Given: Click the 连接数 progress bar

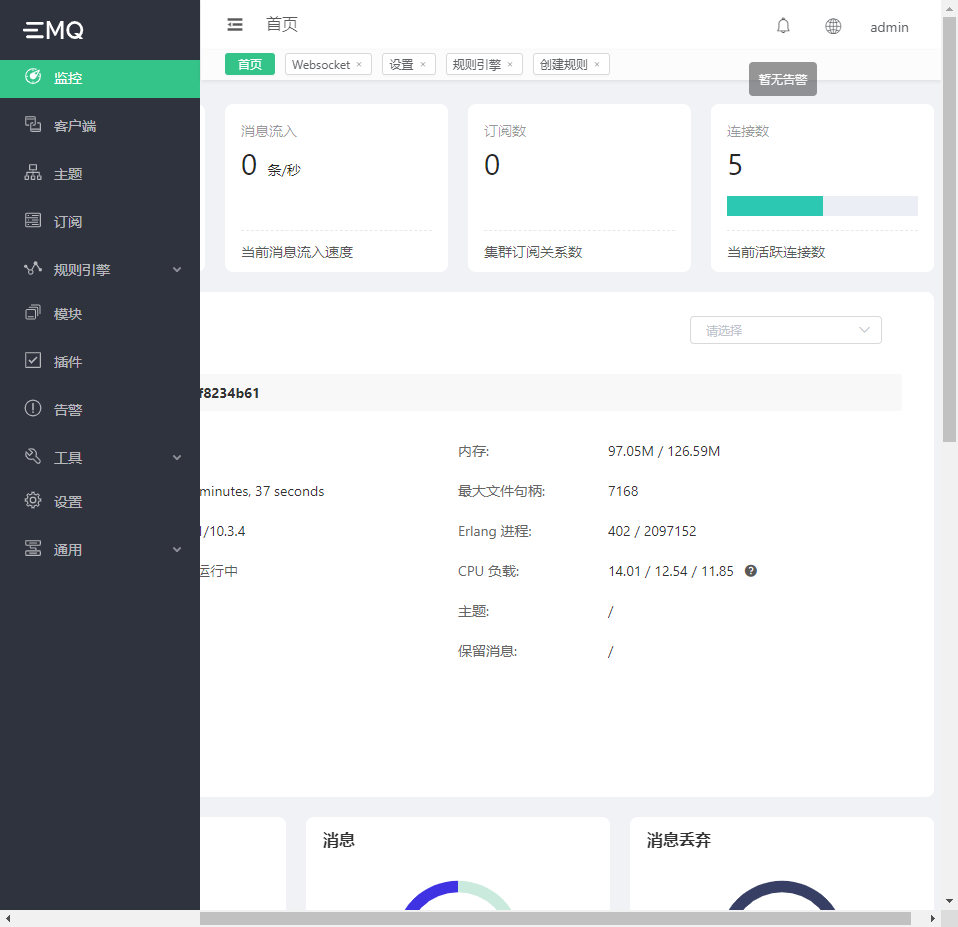Looking at the screenshot, I should pyautogui.click(x=822, y=205).
